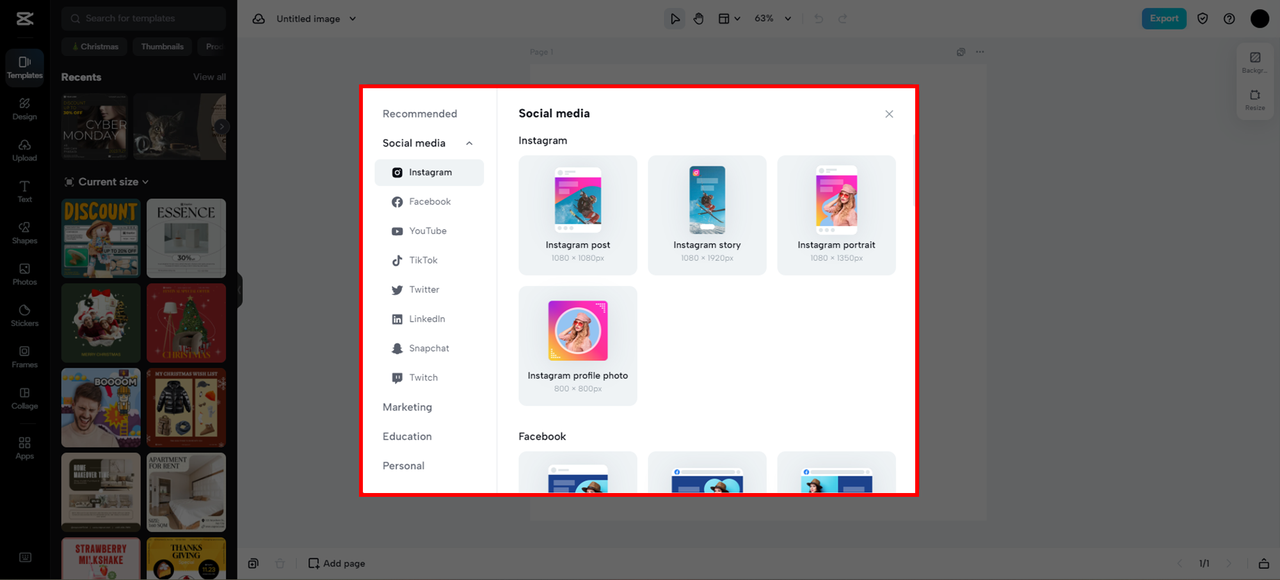Open the help question mark icon
1280x580 pixels.
tap(1229, 19)
